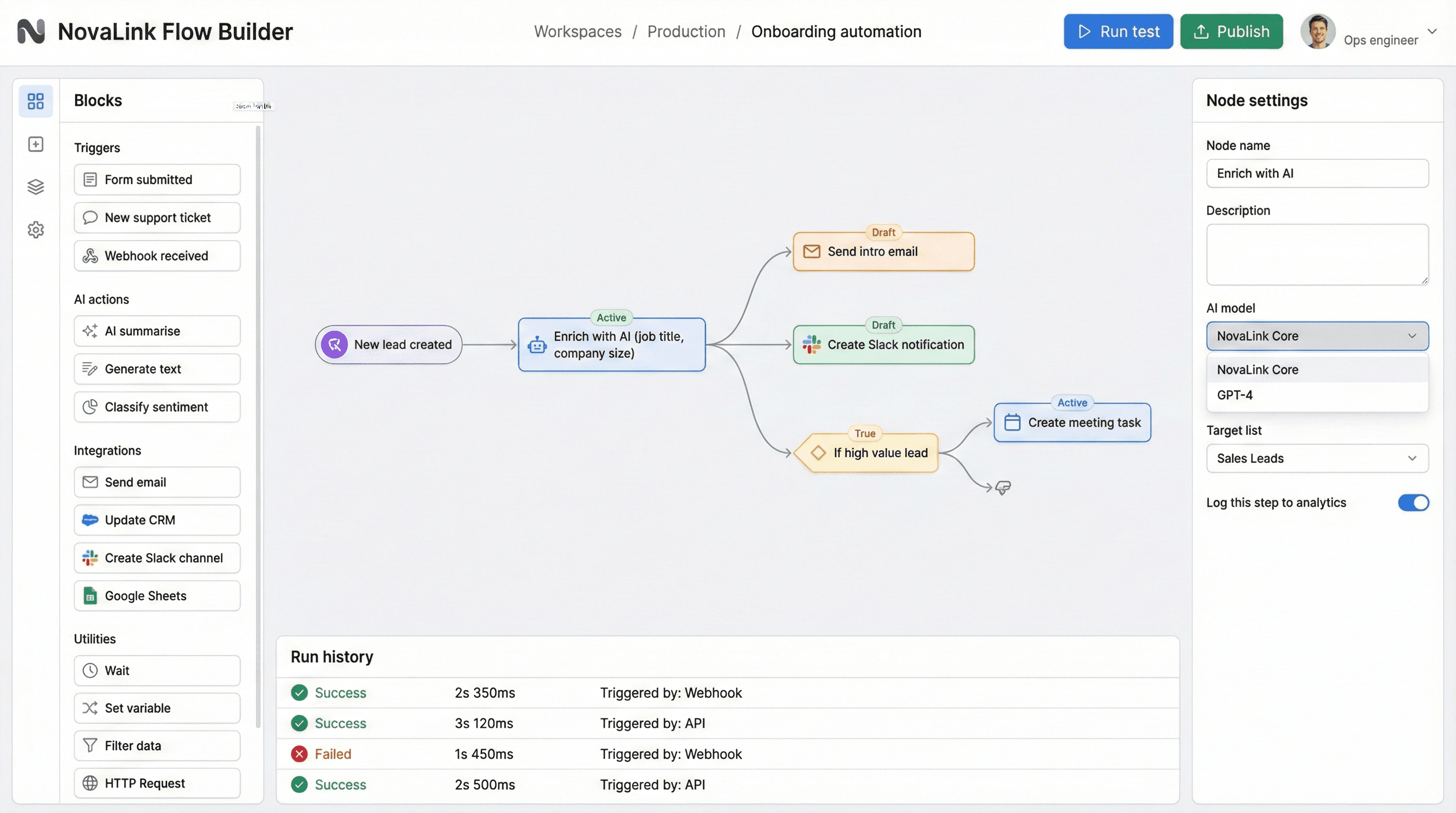Navigate to Workspaces in the breadcrumb

[577, 32]
